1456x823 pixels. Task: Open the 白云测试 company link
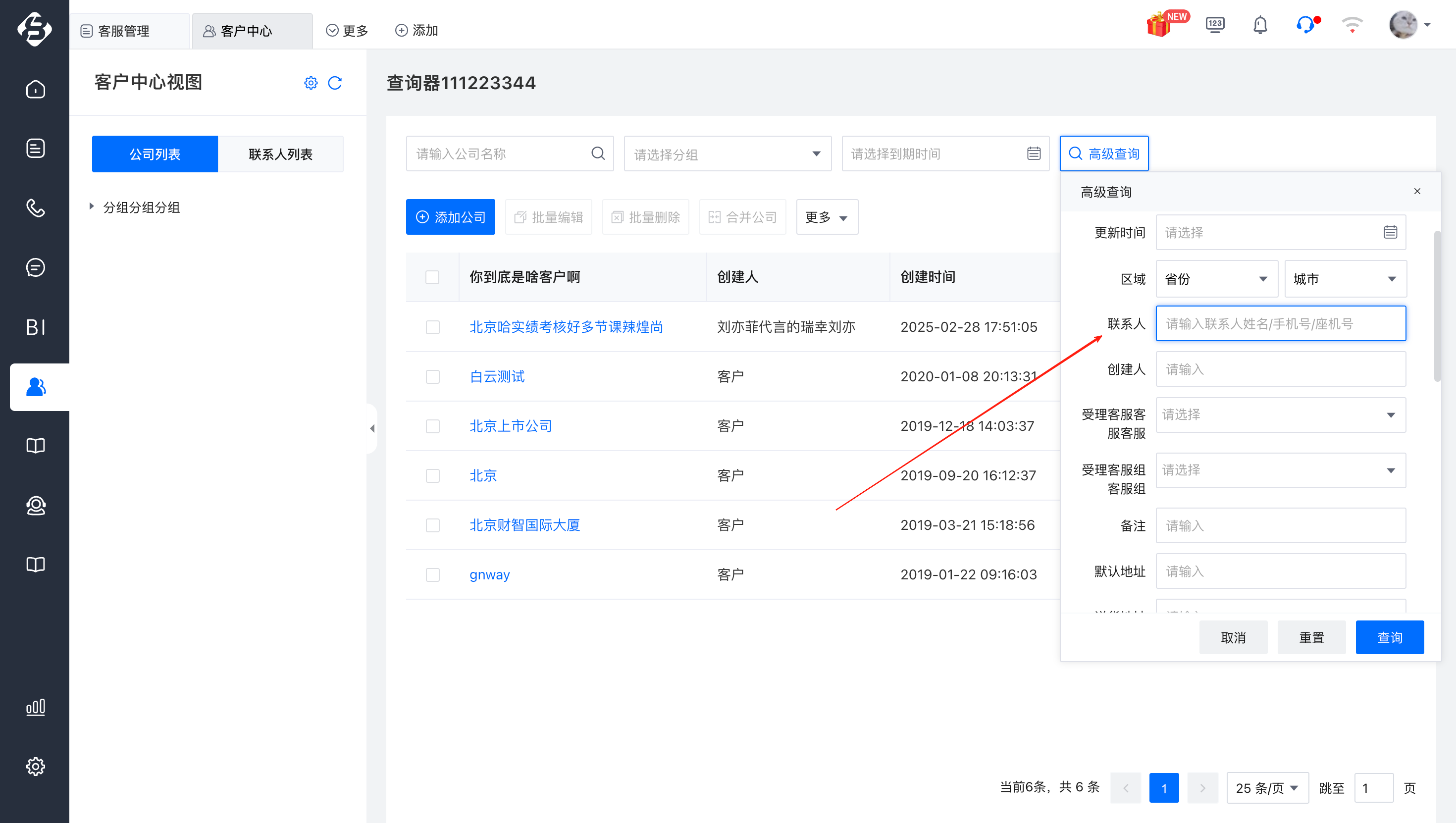pyautogui.click(x=497, y=376)
